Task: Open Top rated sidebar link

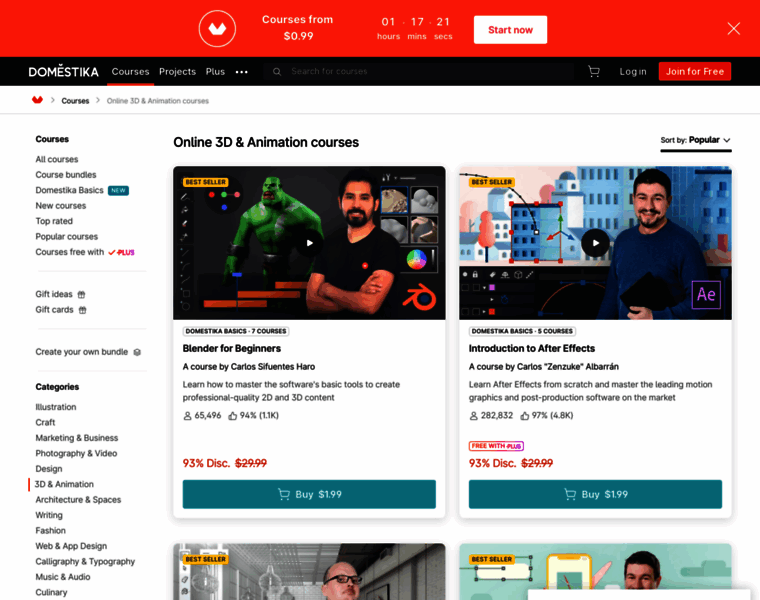Action: tap(54, 221)
